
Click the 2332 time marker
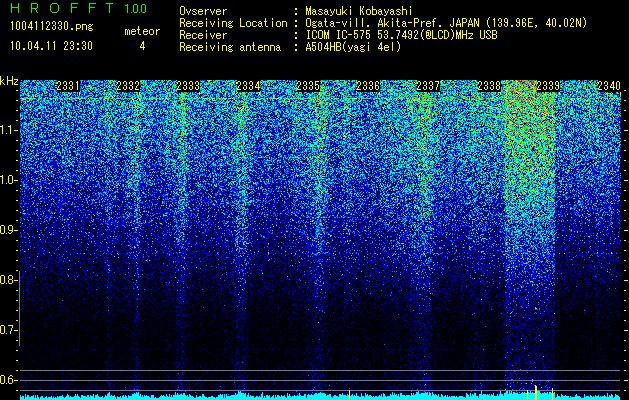point(128,86)
